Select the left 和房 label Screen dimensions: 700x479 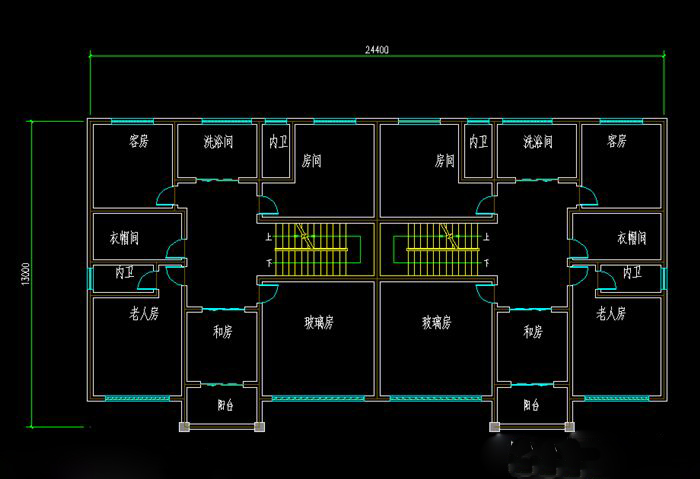click(222, 331)
